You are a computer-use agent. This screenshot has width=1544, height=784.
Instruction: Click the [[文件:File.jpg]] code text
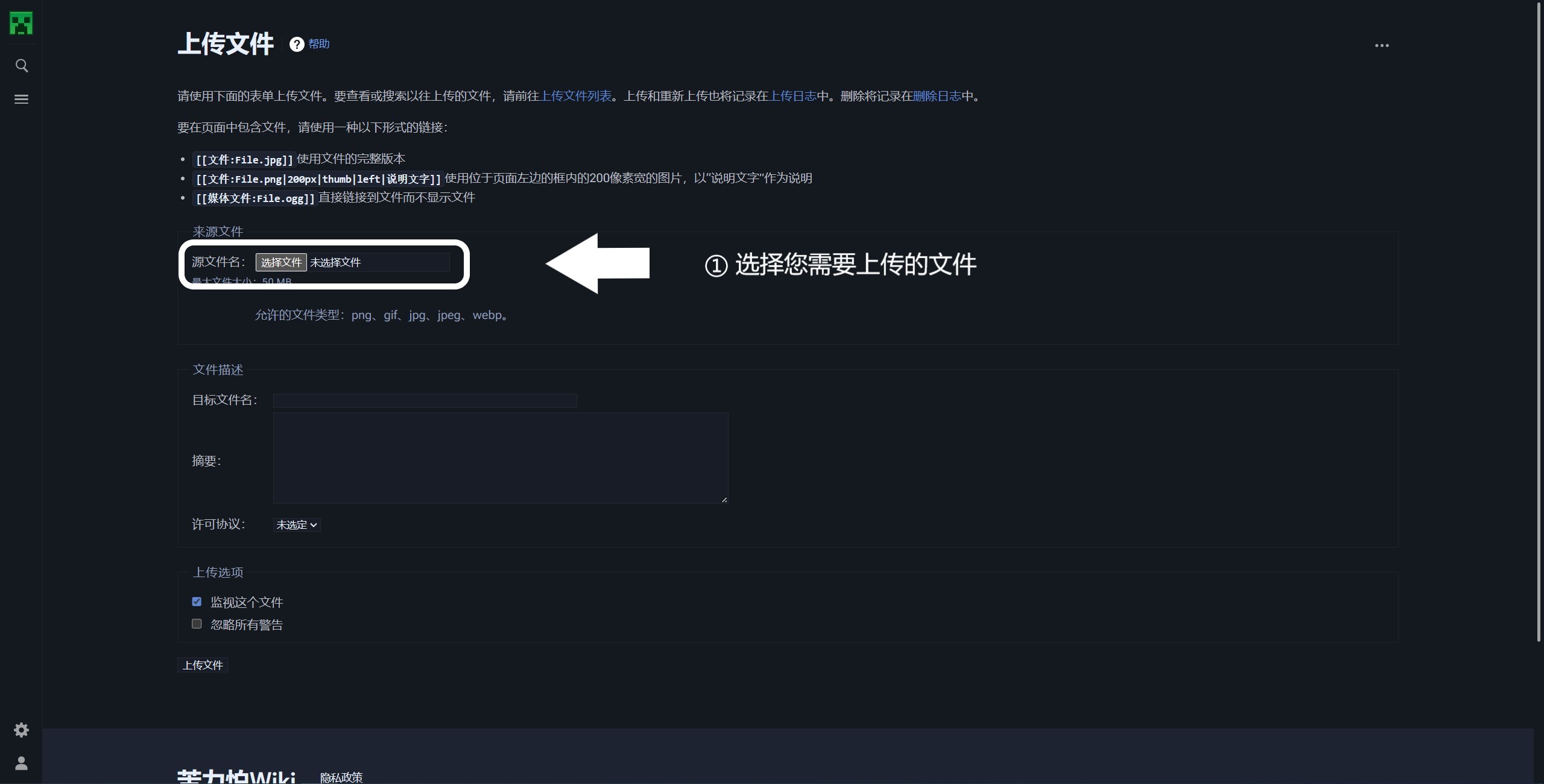coord(244,160)
